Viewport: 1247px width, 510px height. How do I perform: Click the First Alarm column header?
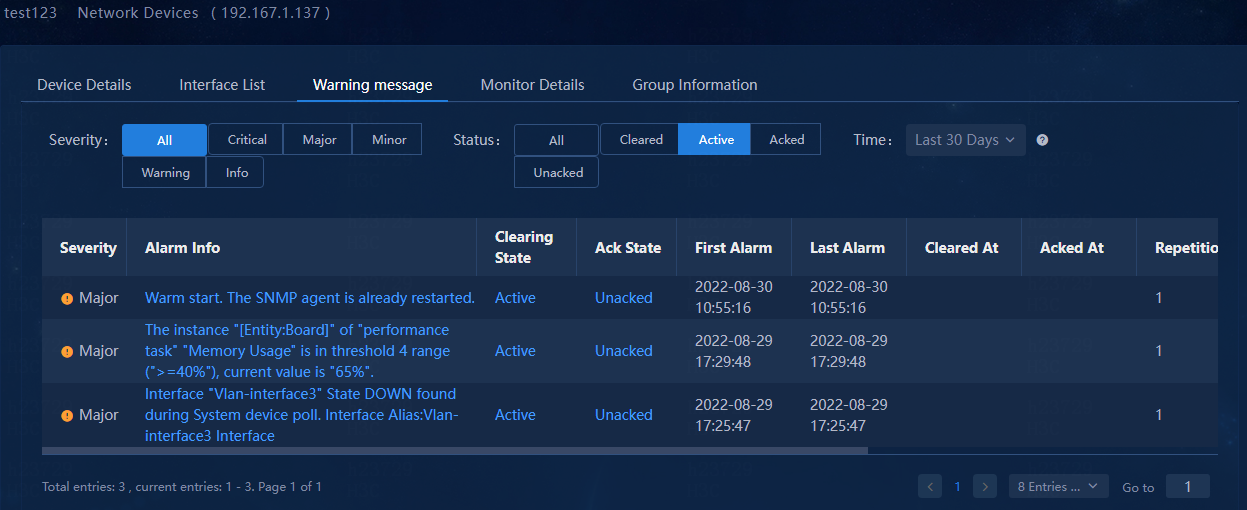[x=733, y=248]
